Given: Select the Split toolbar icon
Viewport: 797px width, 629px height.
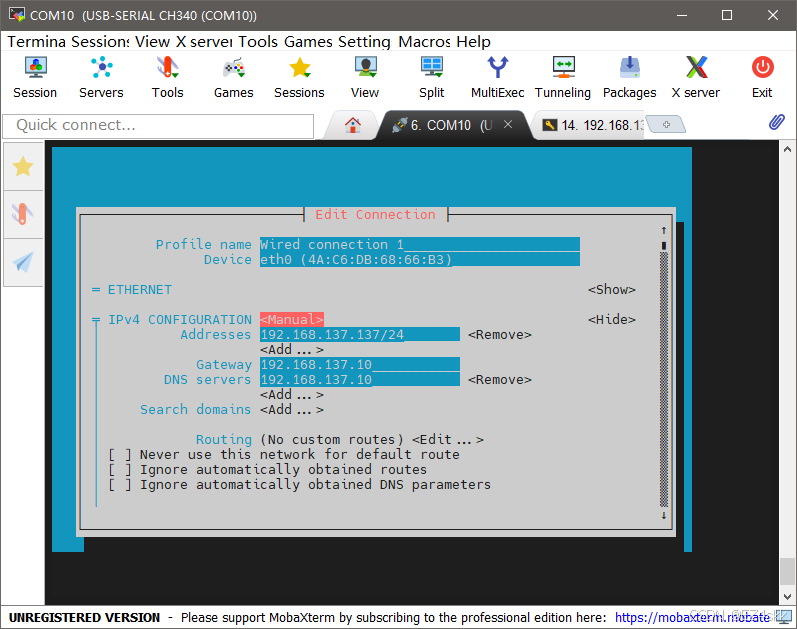Looking at the screenshot, I should point(432,78).
